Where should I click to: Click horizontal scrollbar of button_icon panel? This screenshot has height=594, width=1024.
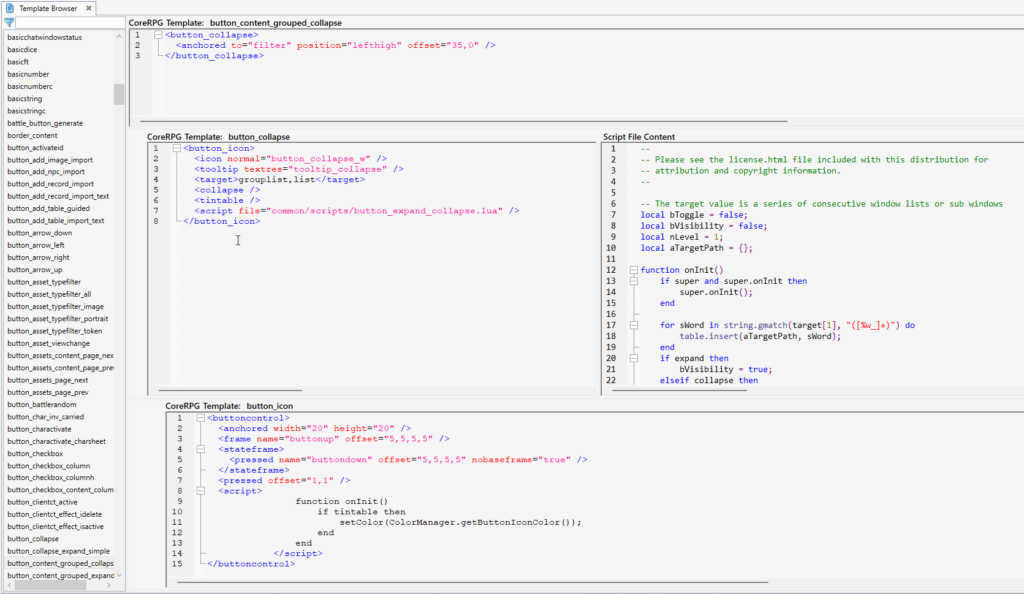(x=473, y=582)
